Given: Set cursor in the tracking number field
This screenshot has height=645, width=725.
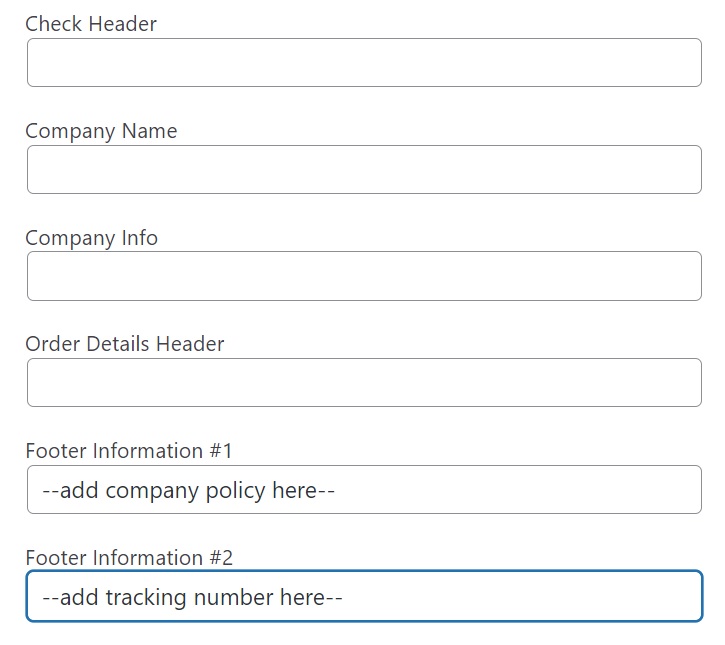Looking at the screenshot, I should (364, 596).
